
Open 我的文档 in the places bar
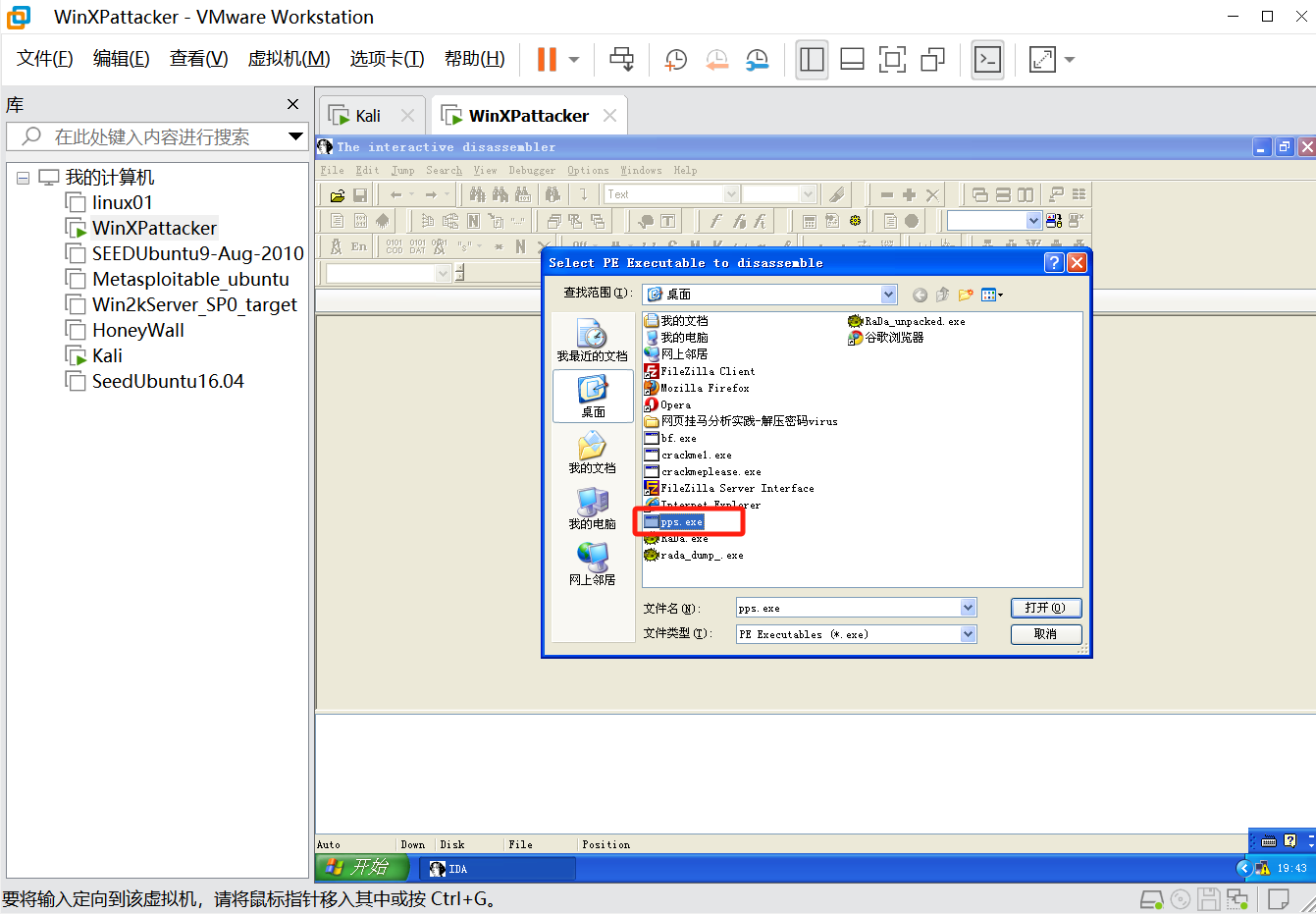tap(592, 452)
